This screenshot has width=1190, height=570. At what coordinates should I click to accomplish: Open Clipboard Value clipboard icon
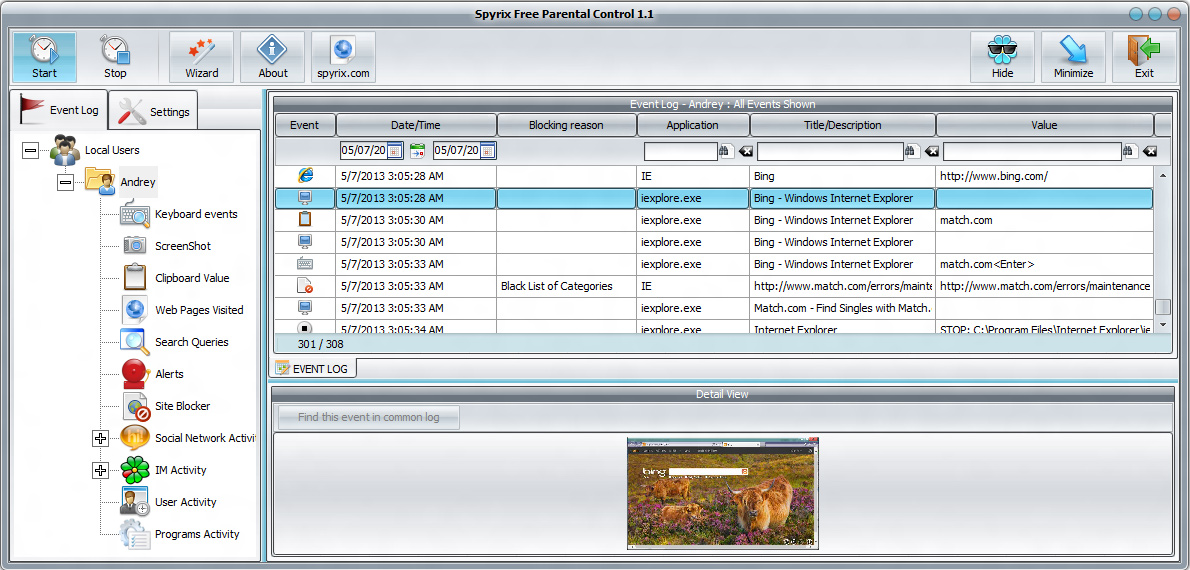tap(135, 278)
